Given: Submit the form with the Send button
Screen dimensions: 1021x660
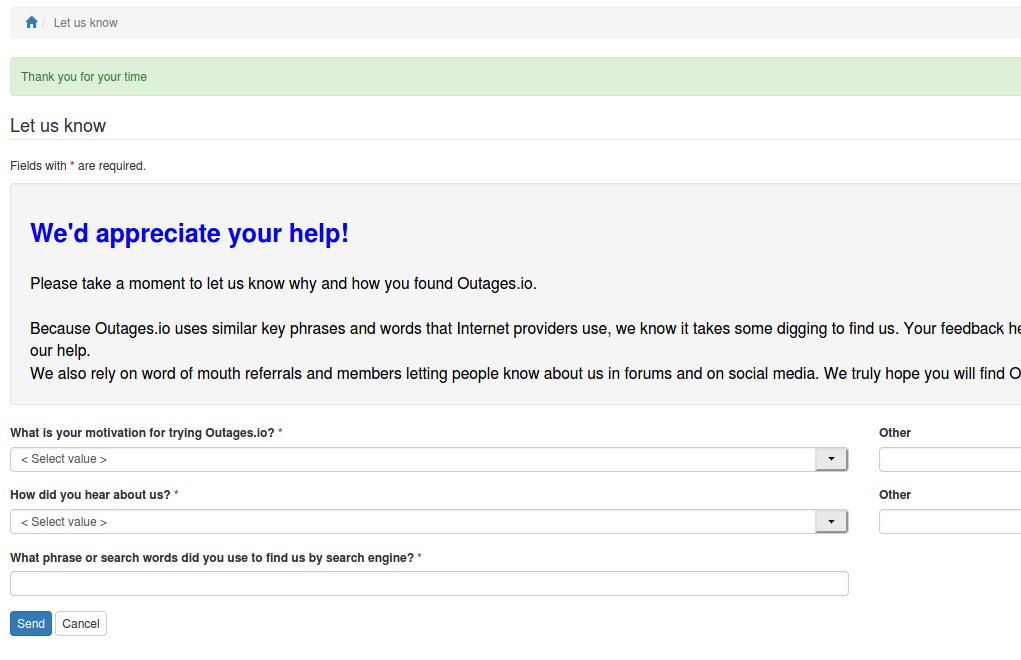Looking at the screenshot, I should click(31, 624).
